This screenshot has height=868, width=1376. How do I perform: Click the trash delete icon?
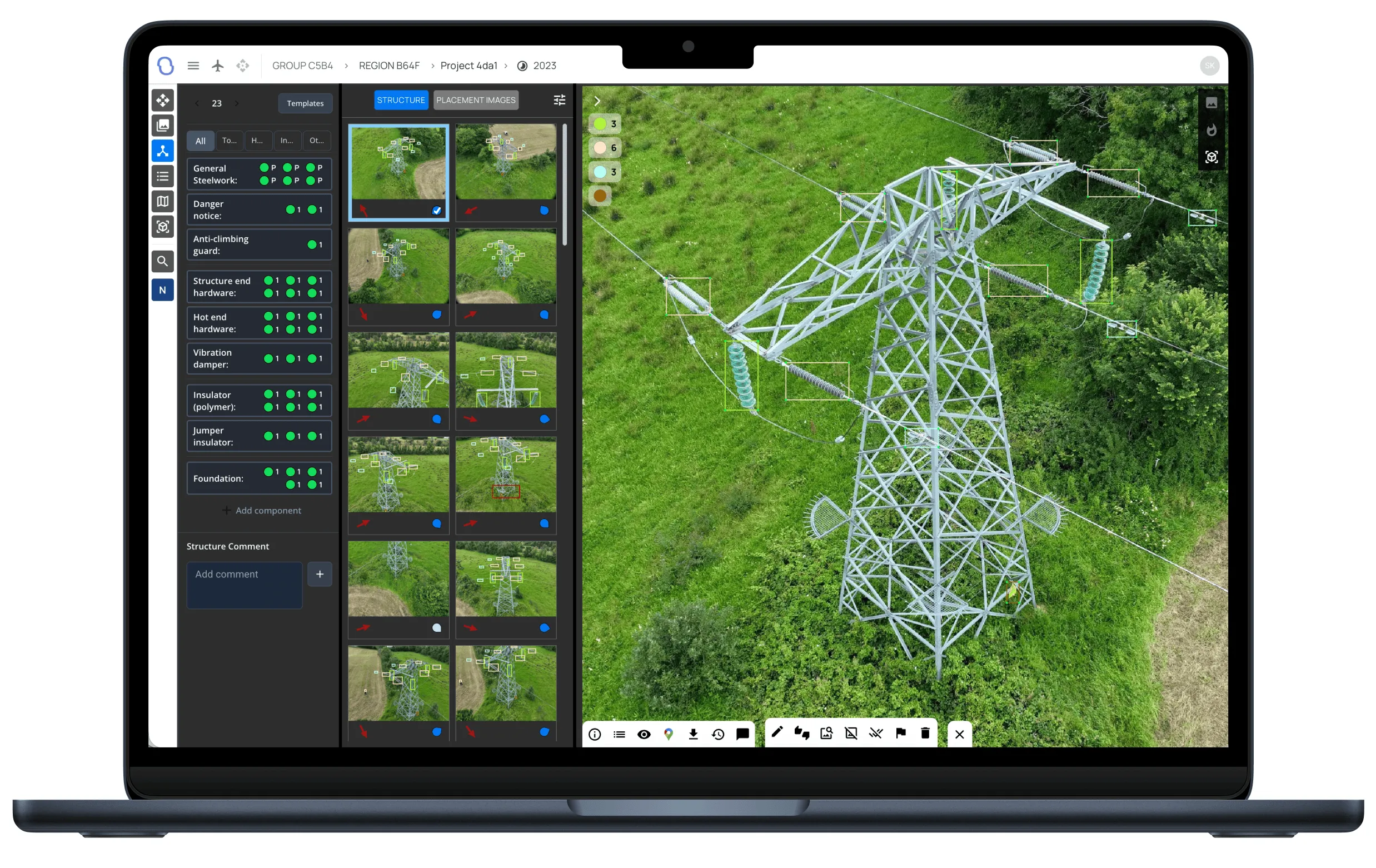925,733
